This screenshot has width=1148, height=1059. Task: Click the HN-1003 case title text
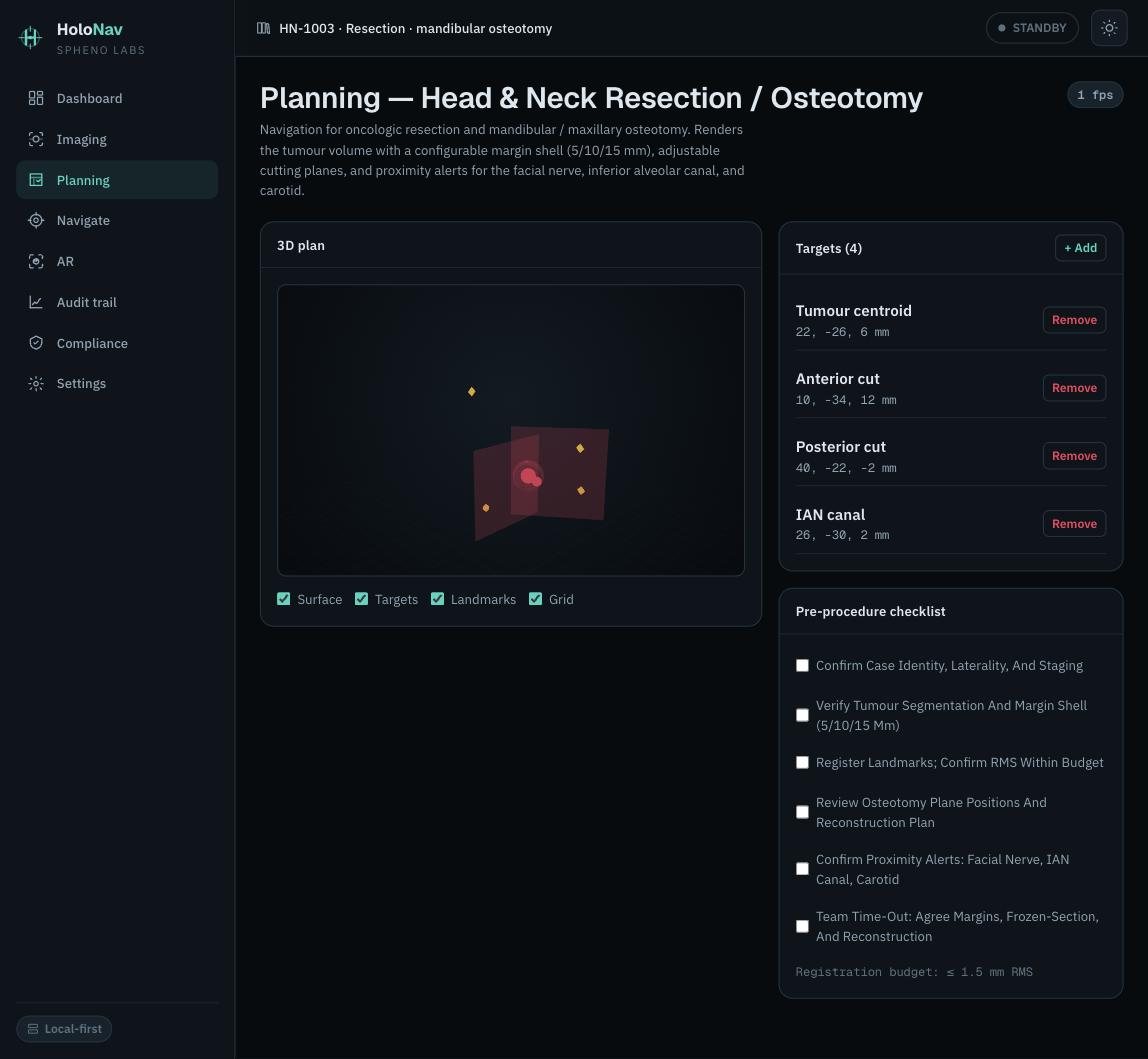415,29
